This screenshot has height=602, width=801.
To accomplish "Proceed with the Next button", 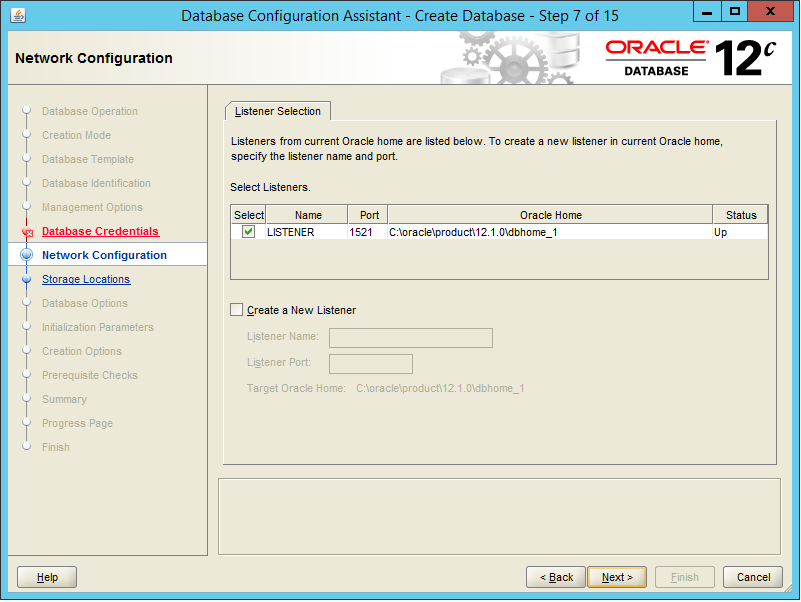I will point(617,577).
